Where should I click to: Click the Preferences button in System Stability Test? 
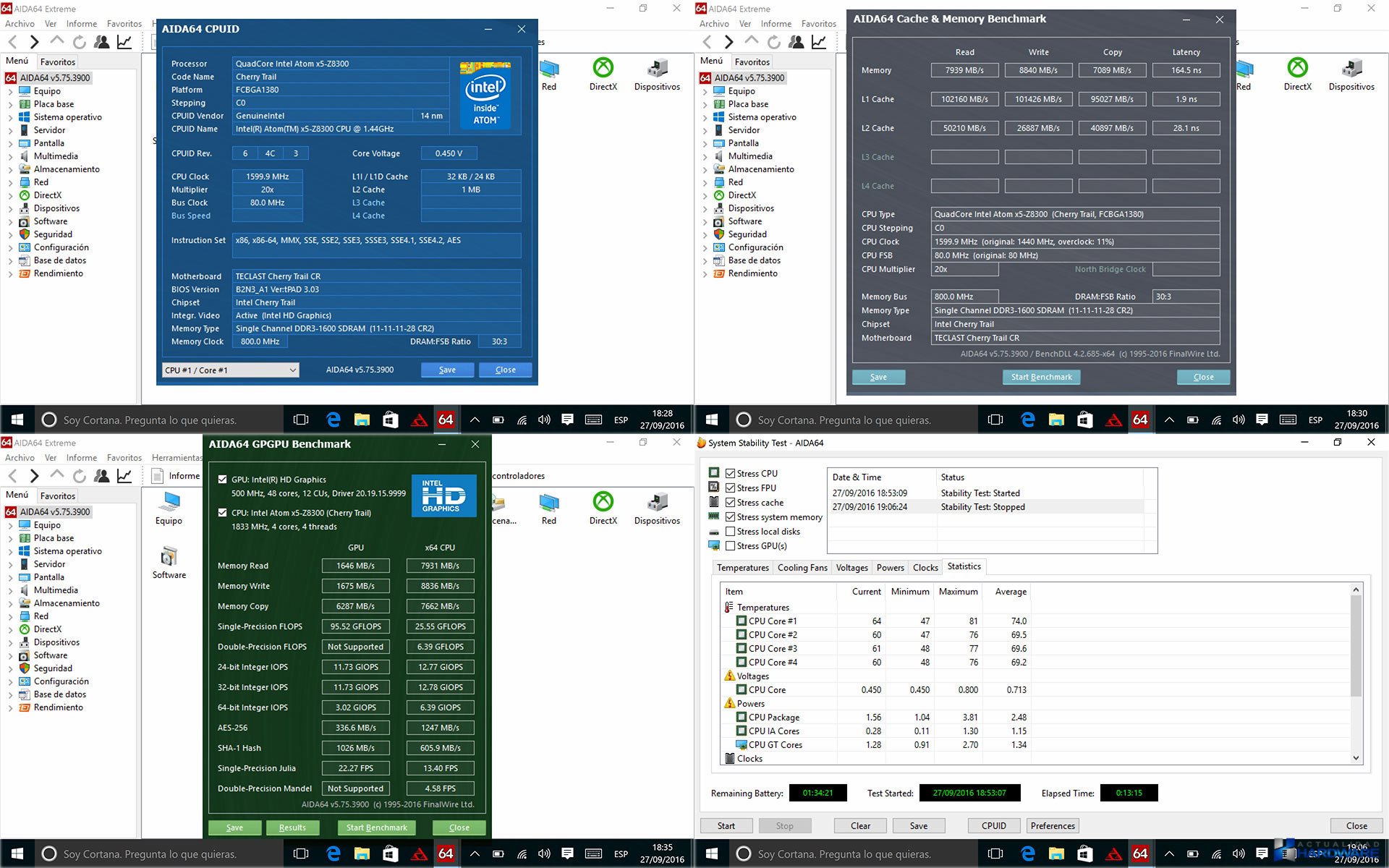[1053, 826]
